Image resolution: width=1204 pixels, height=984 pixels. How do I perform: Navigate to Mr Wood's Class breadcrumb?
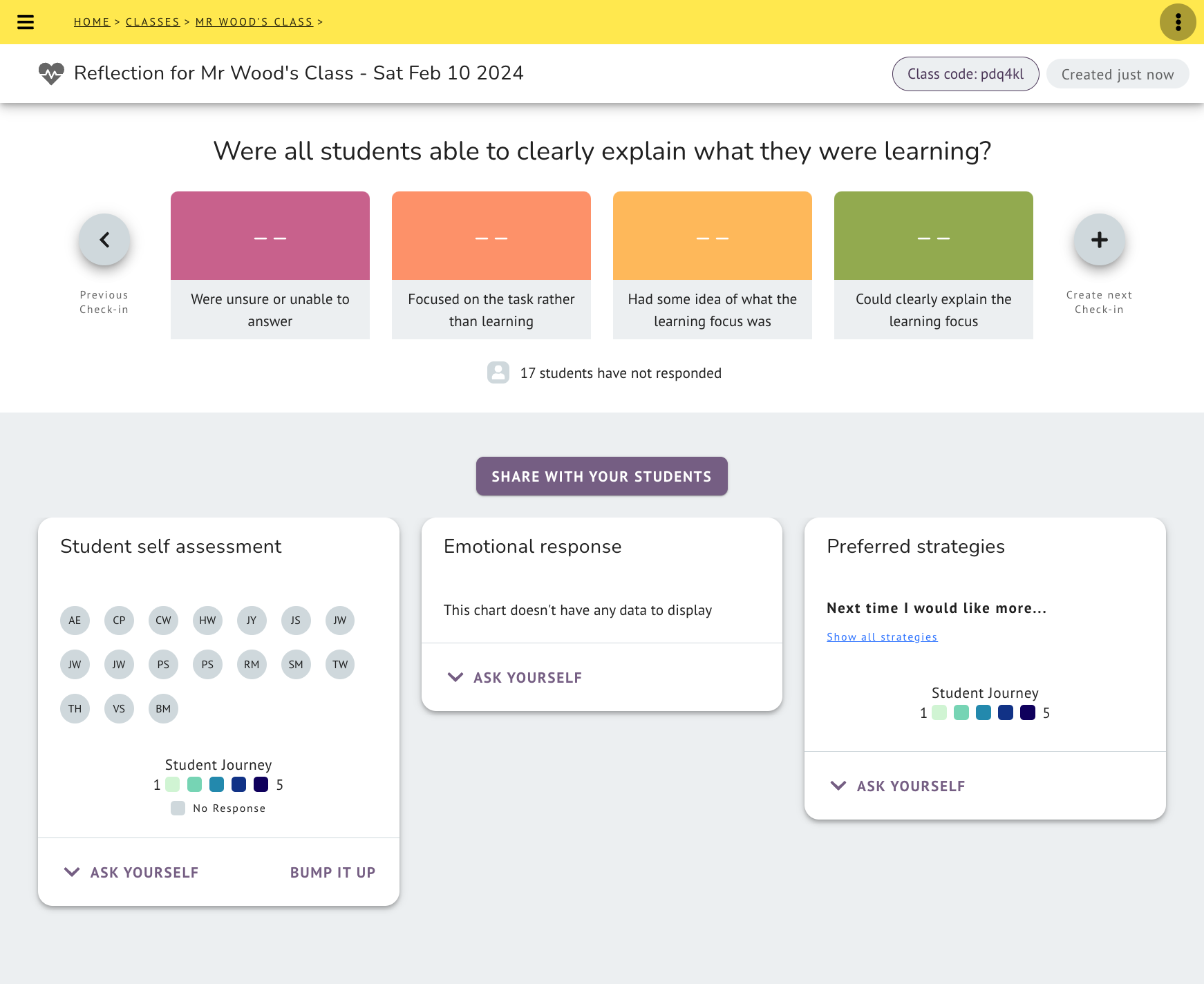pyautogui.click(x=254, y=22)
